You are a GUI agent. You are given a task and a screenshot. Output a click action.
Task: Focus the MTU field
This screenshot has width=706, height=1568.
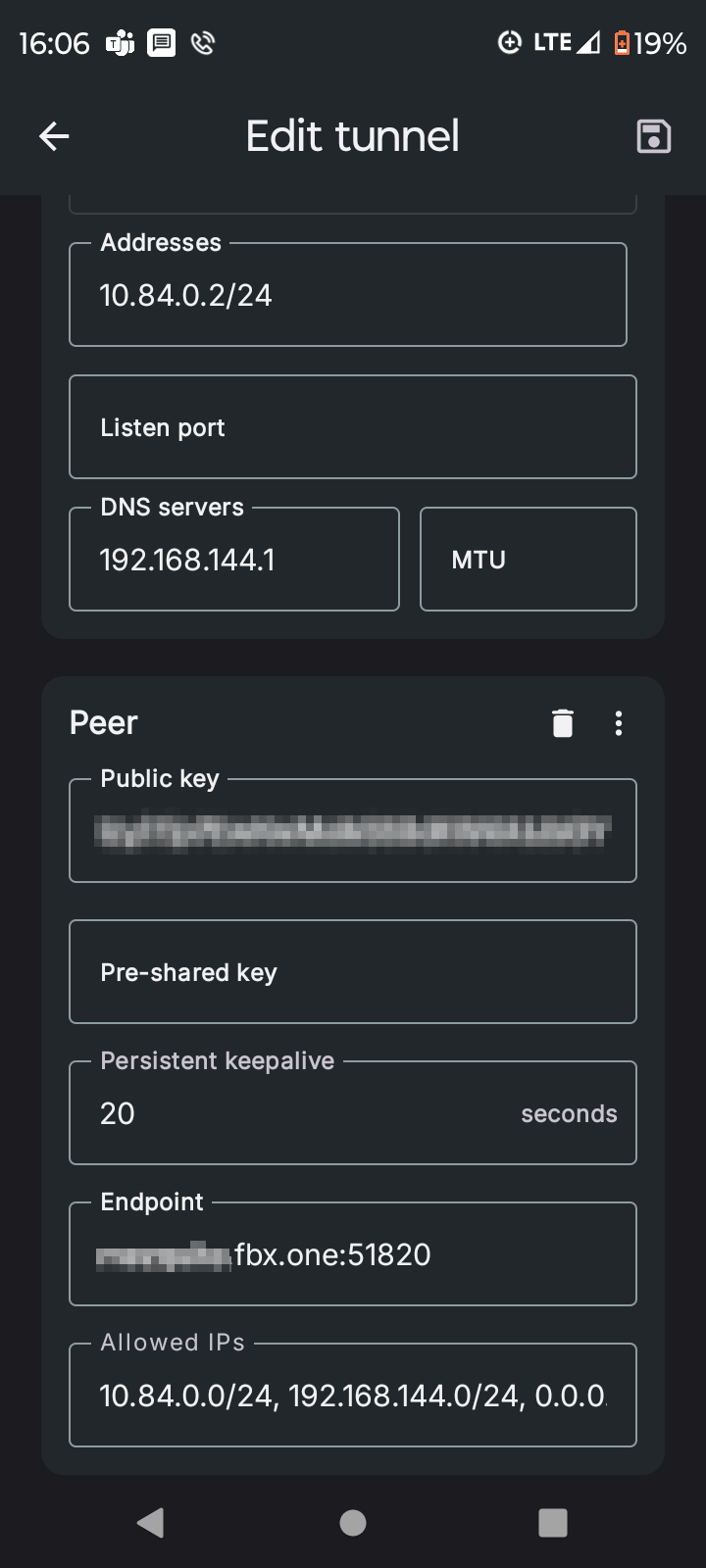coord(529,559)
